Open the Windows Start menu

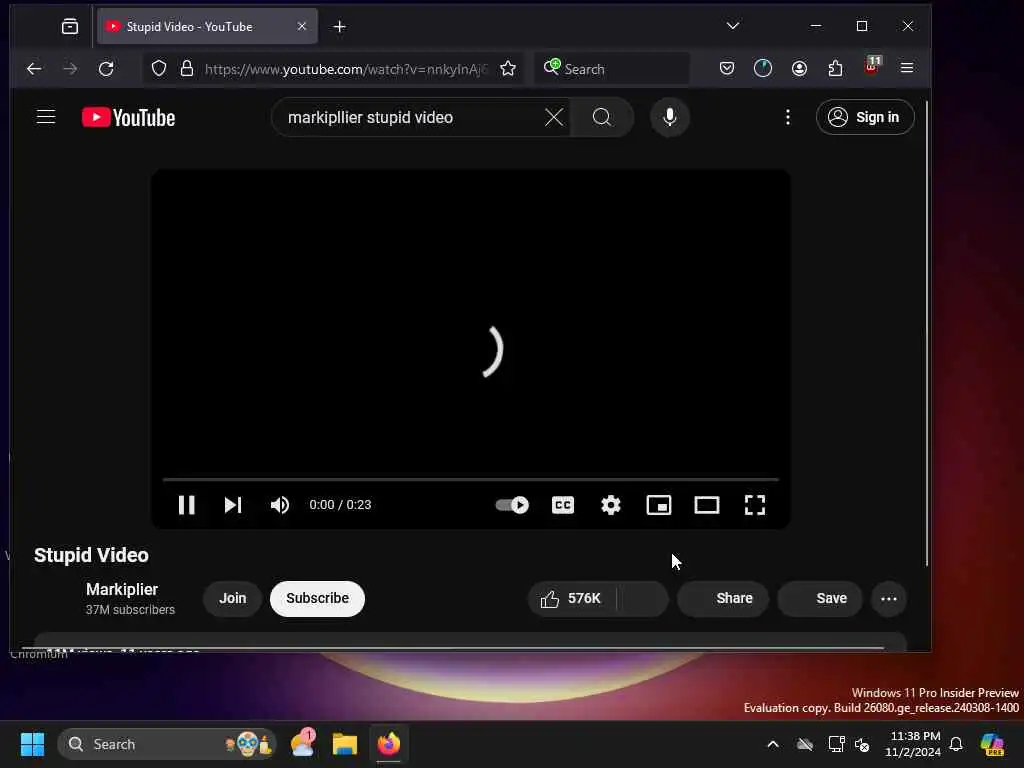[x=33, y=744]
